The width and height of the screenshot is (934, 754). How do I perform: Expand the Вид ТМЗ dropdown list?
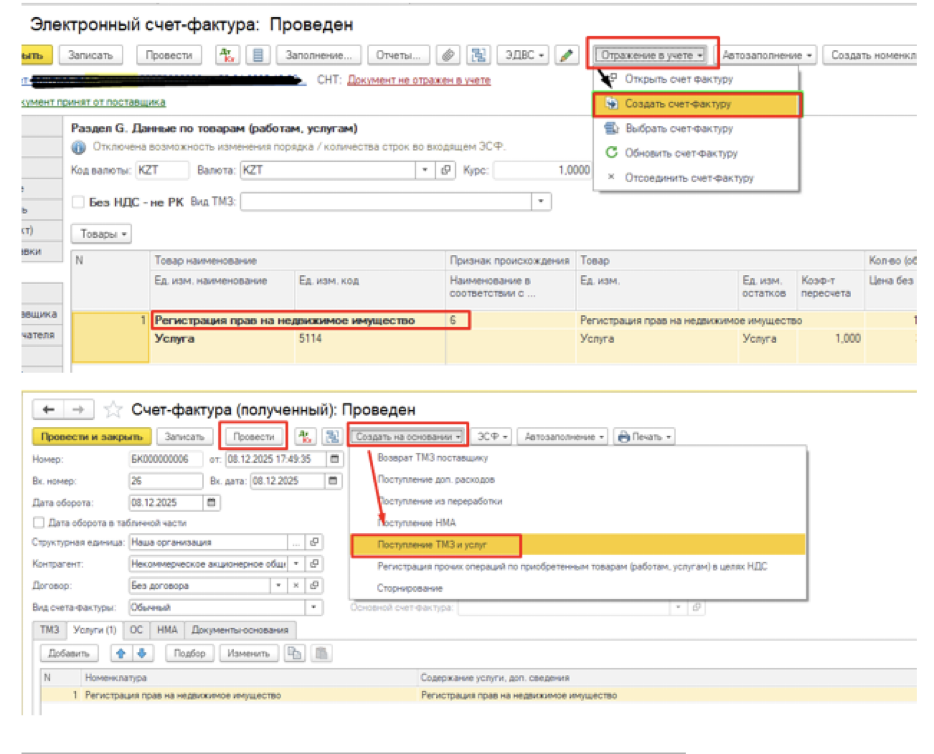(541, 202)
